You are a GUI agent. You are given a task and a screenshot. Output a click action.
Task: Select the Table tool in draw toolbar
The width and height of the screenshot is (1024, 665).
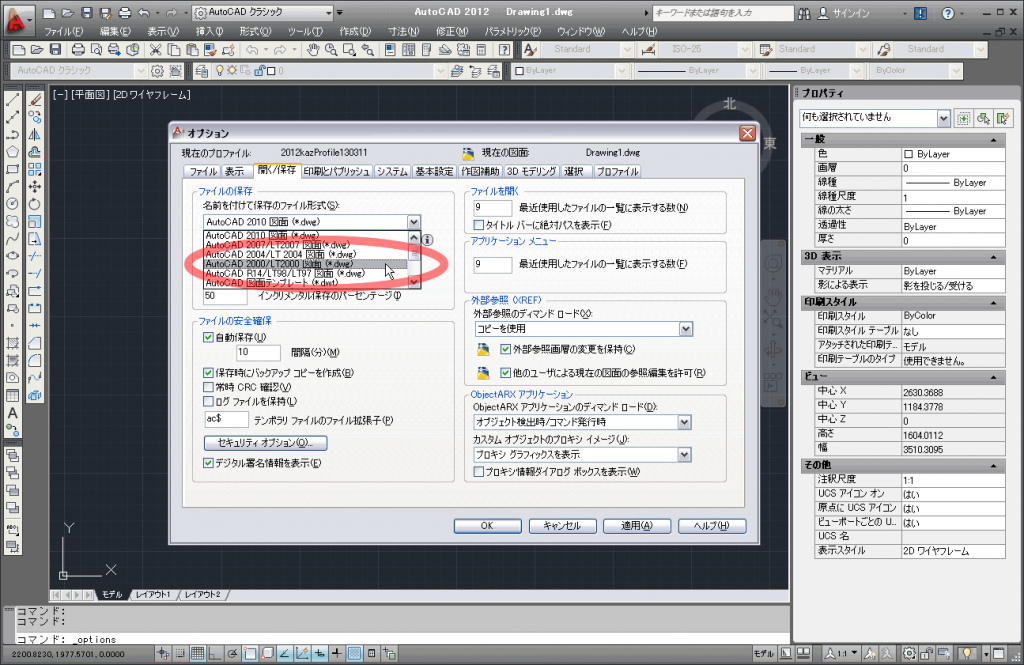(12, 395)
